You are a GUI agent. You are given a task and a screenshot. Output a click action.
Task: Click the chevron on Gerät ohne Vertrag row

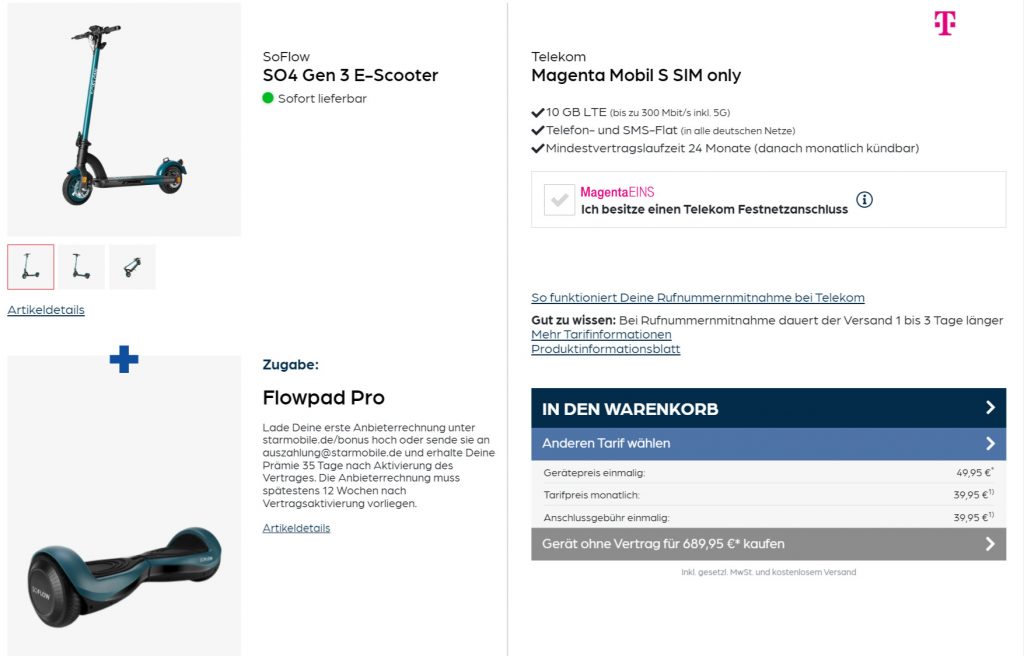point(990,544)
